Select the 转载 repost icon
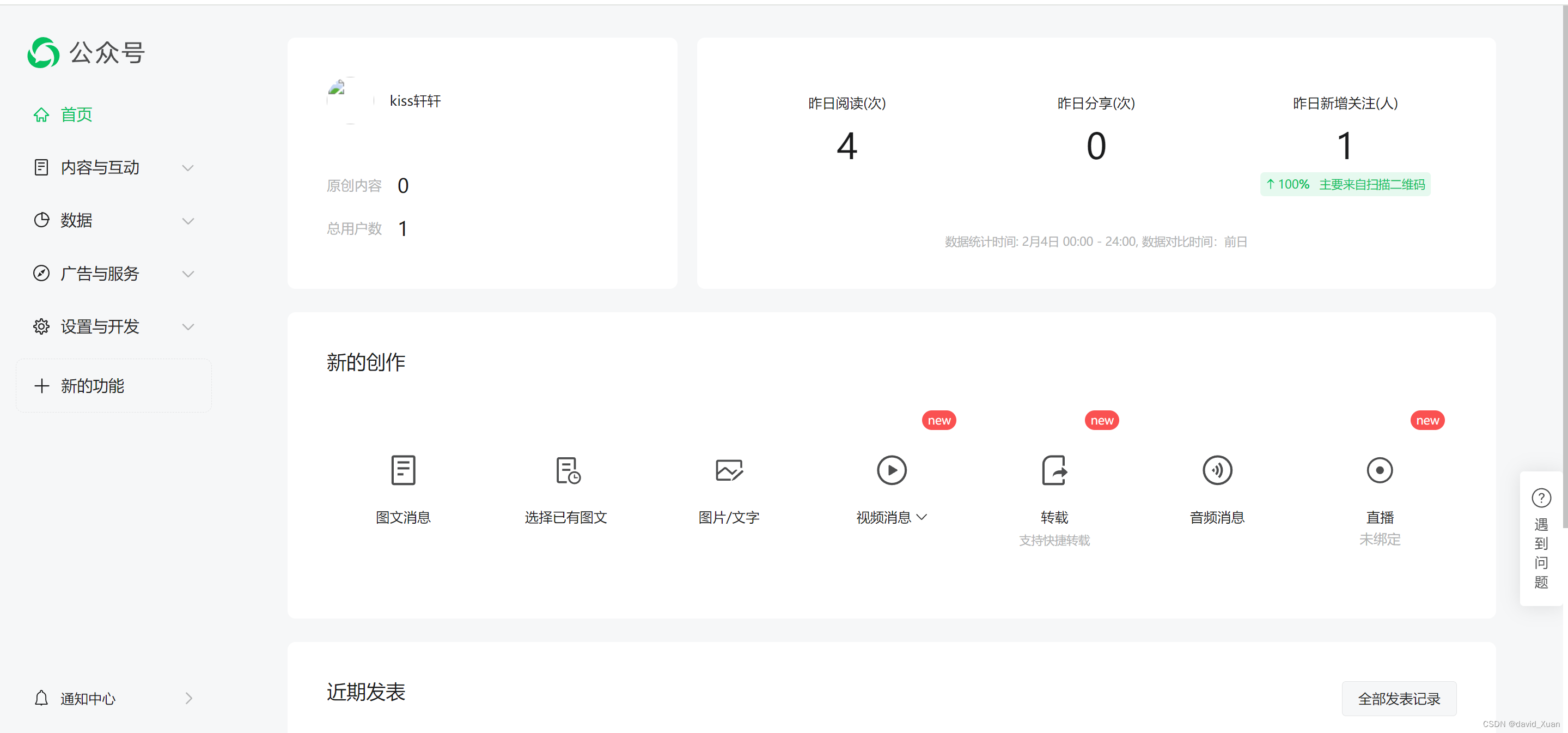 [x=1054, y=470]
